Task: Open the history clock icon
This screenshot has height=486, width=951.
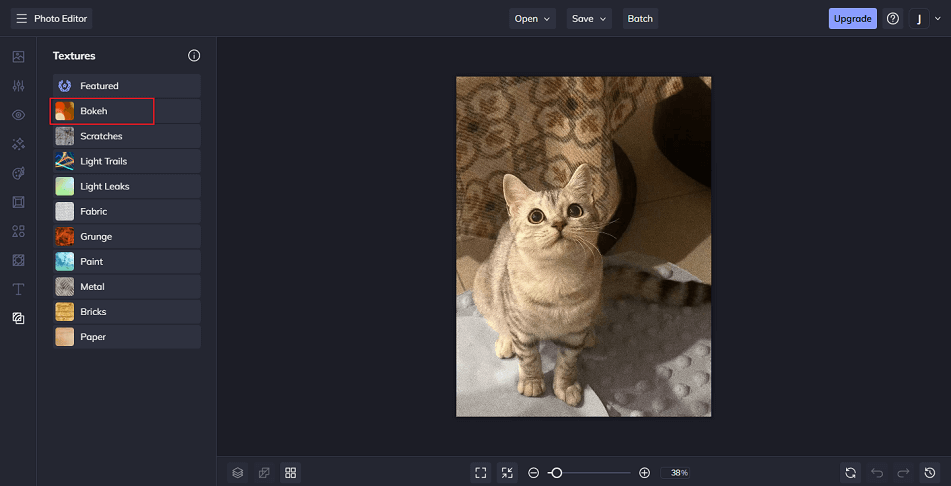Action: coord(930,473)
